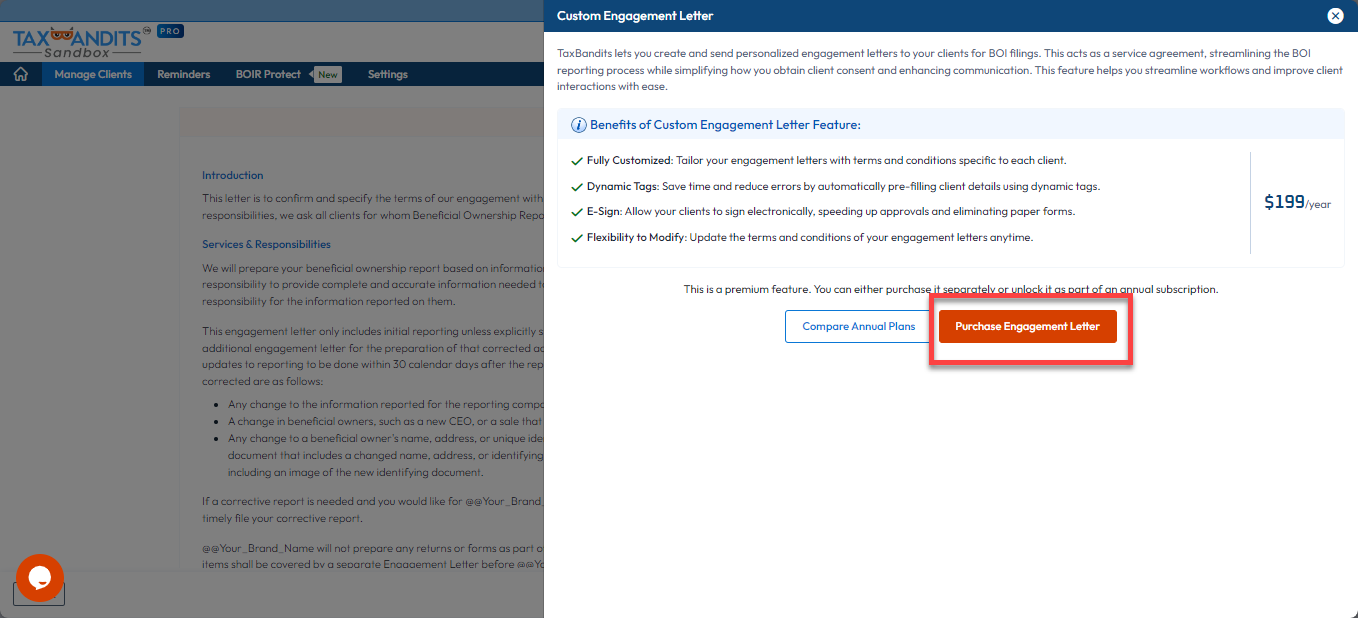The image size is (1358, 618).
Task: Click the Custom Engagement Letter panel title
Action: (x=635, y=16)
